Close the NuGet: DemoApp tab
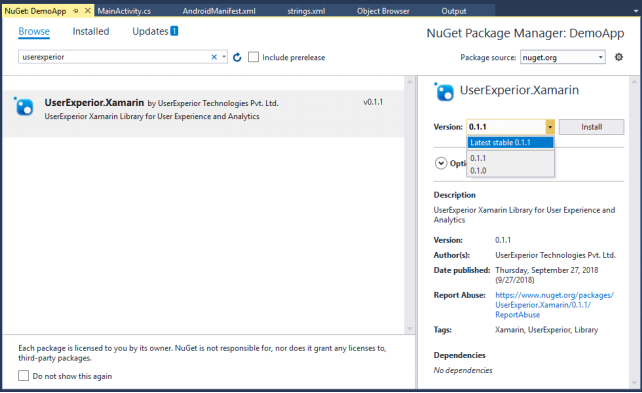 point(87,11)
